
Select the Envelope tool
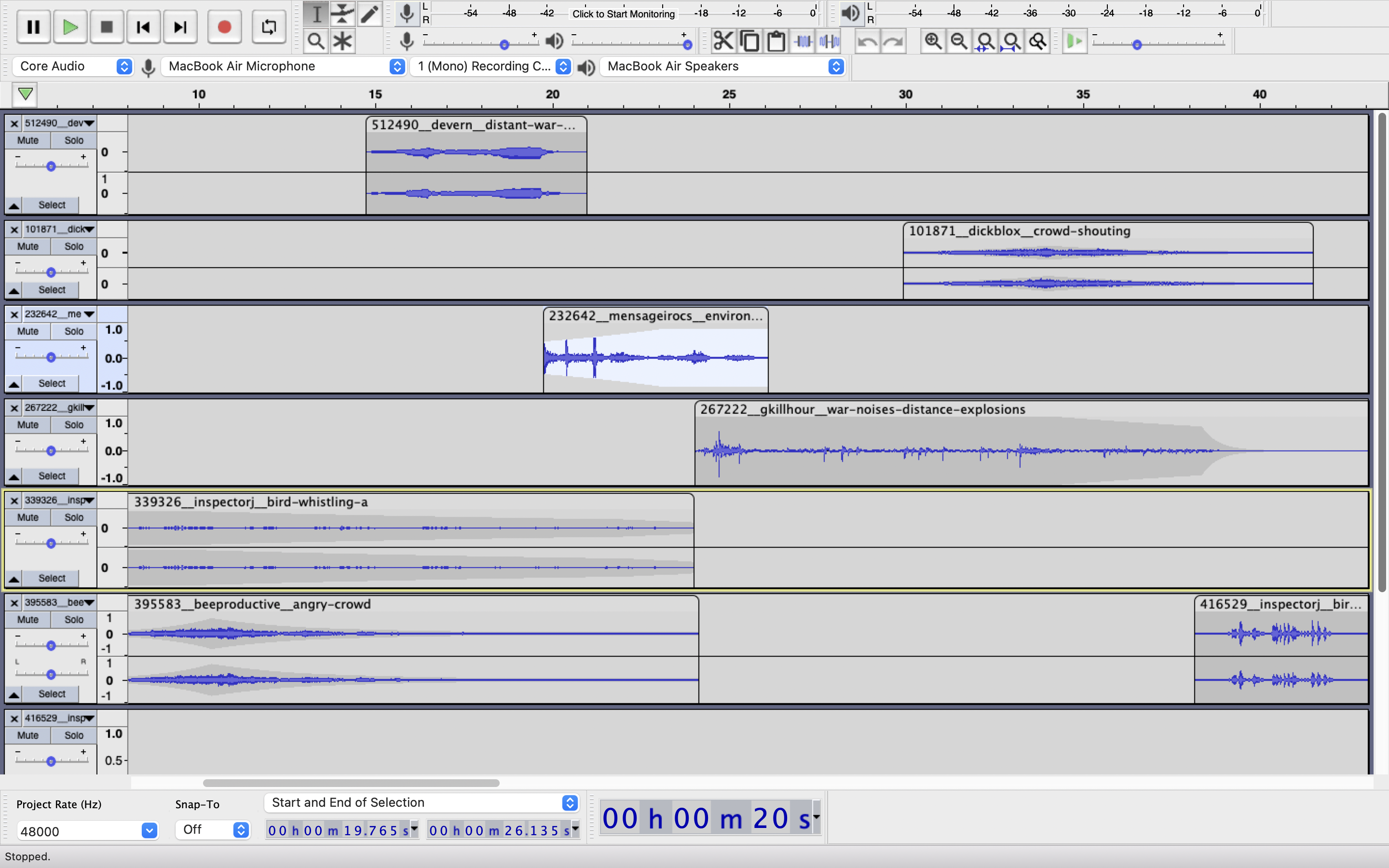[342, 14]
